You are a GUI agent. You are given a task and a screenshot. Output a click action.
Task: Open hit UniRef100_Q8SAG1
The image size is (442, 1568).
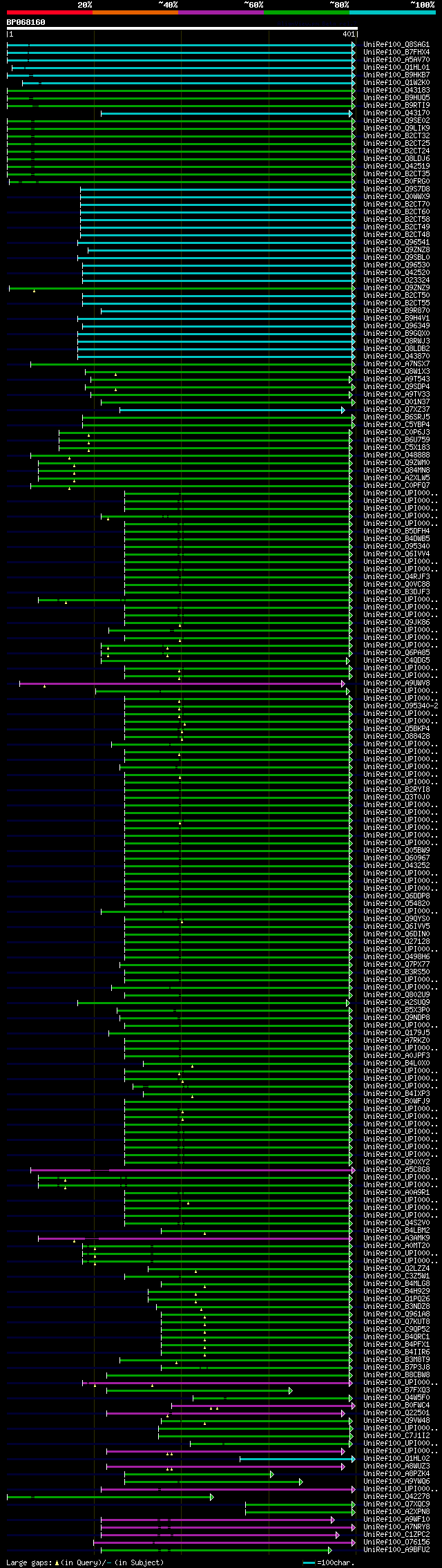[x=396, y=45]
